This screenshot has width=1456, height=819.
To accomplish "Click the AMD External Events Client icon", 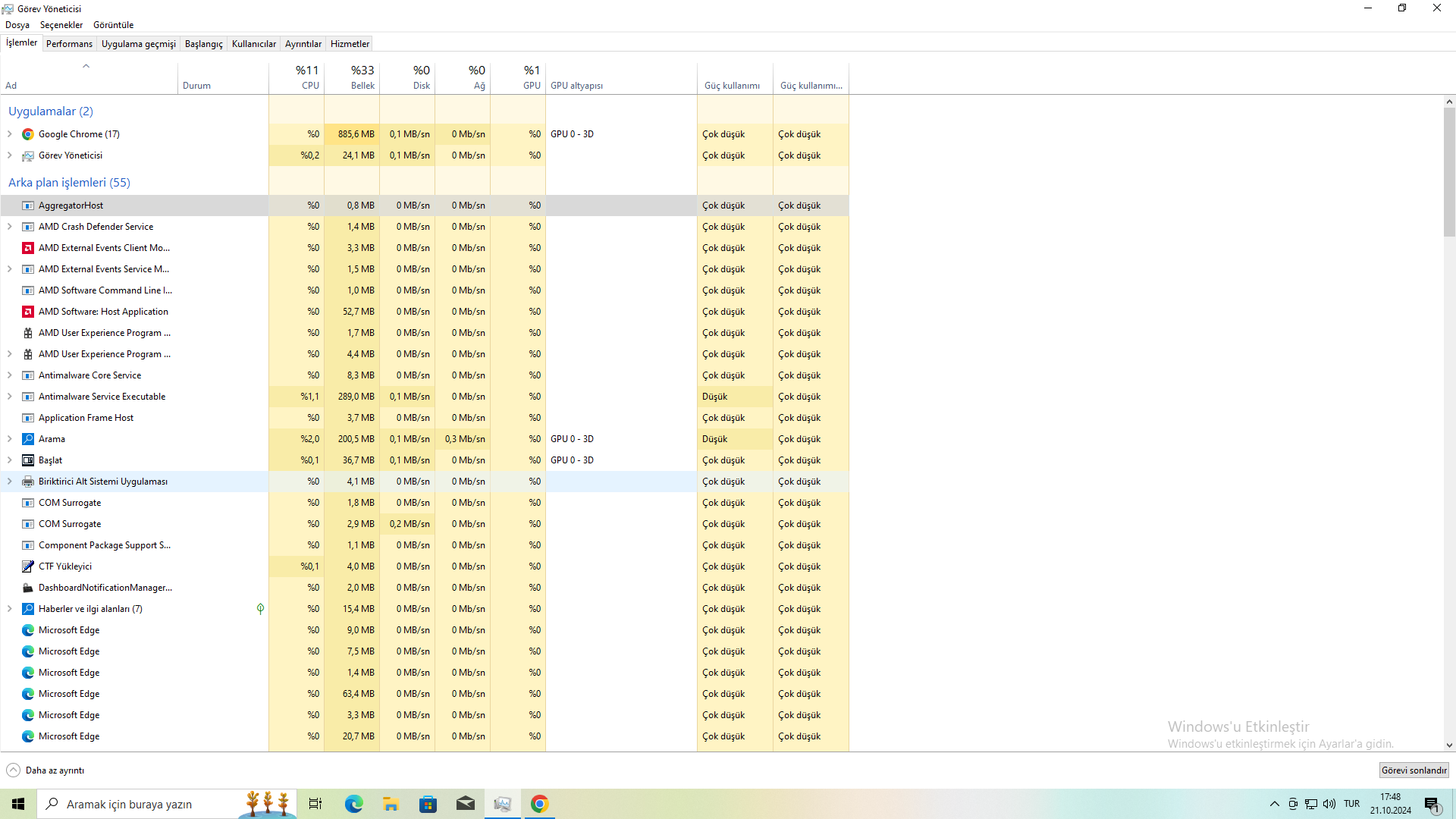I will tap(28, 248).
